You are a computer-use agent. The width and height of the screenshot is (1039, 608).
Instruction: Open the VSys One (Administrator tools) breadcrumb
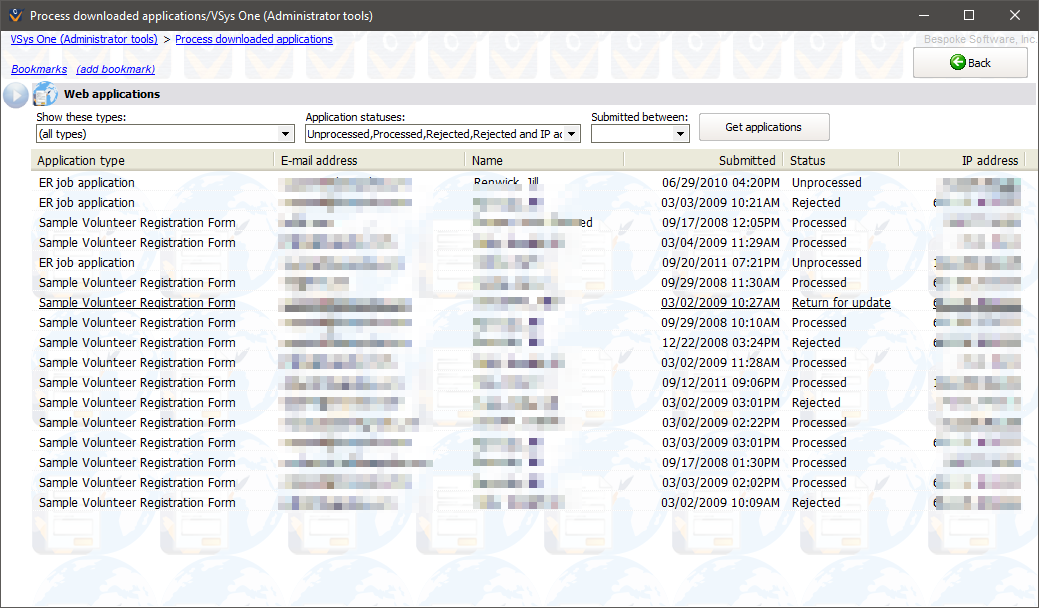[84, 39]
